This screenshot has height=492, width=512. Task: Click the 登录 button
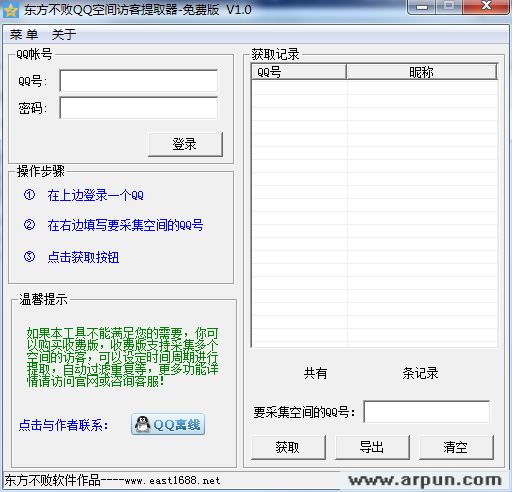[185, 144]
